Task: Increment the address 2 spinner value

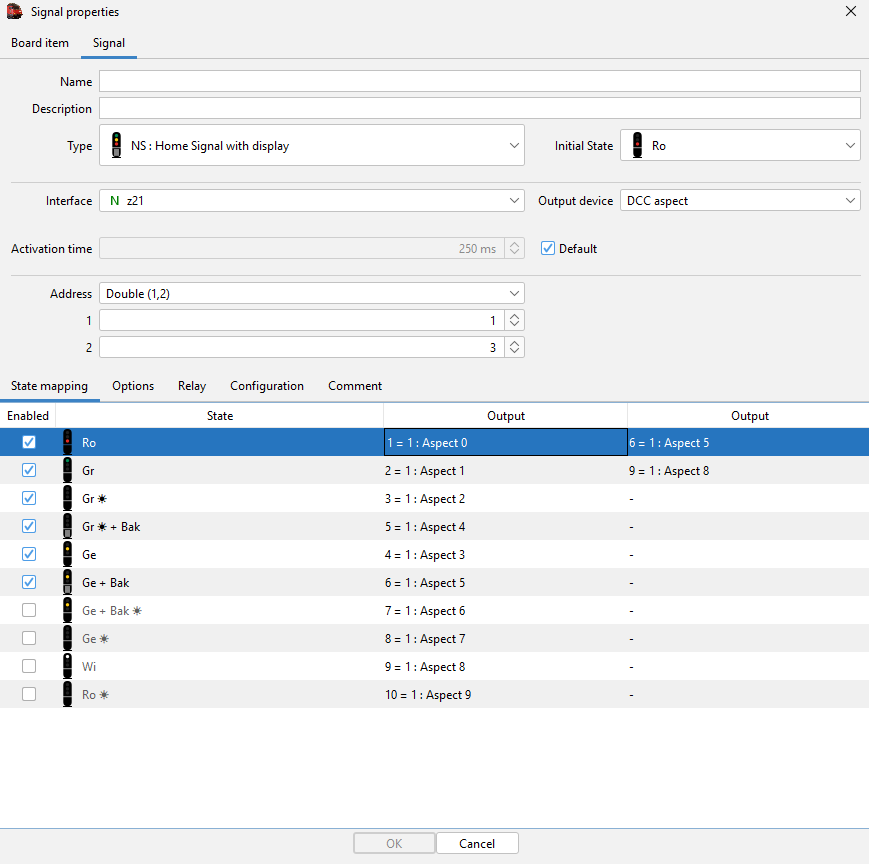Action: tap(514, 343)
